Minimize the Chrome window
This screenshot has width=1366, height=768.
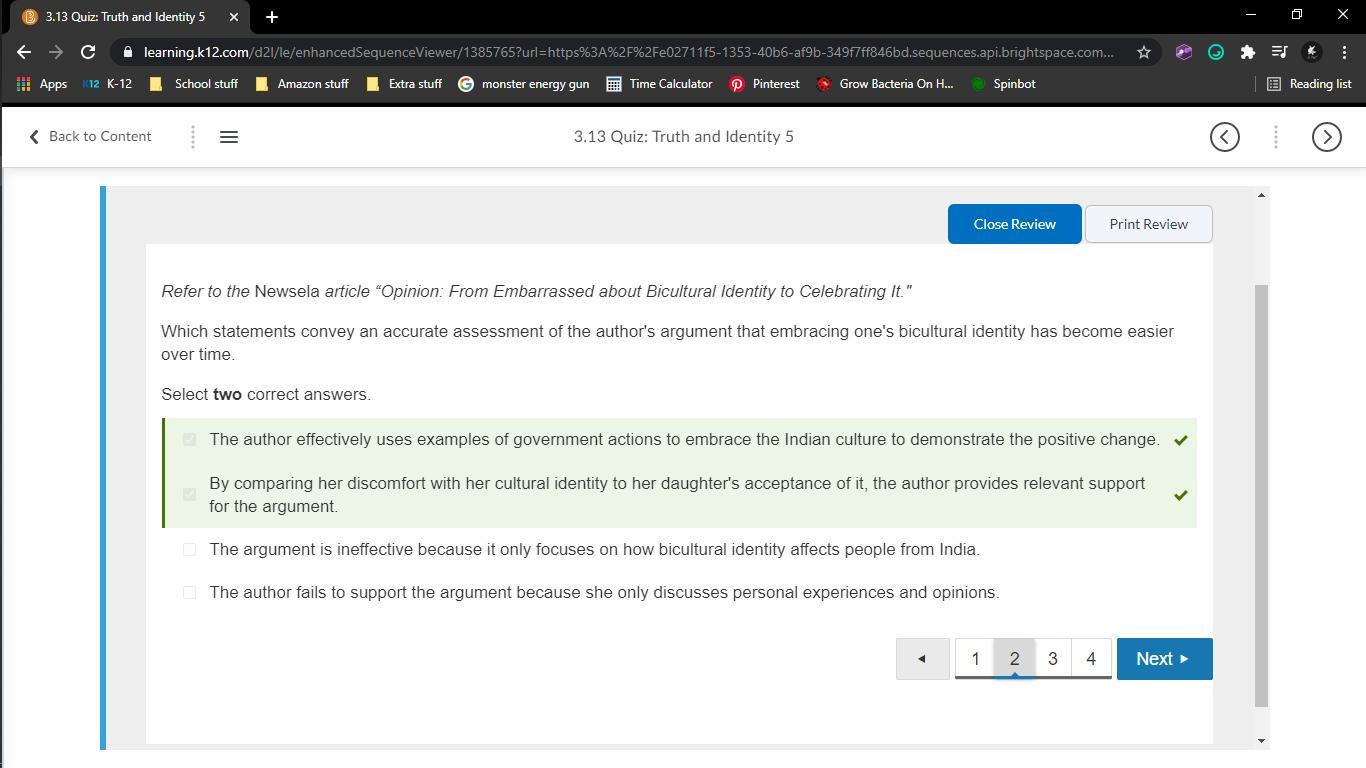tap(1250, 15)
